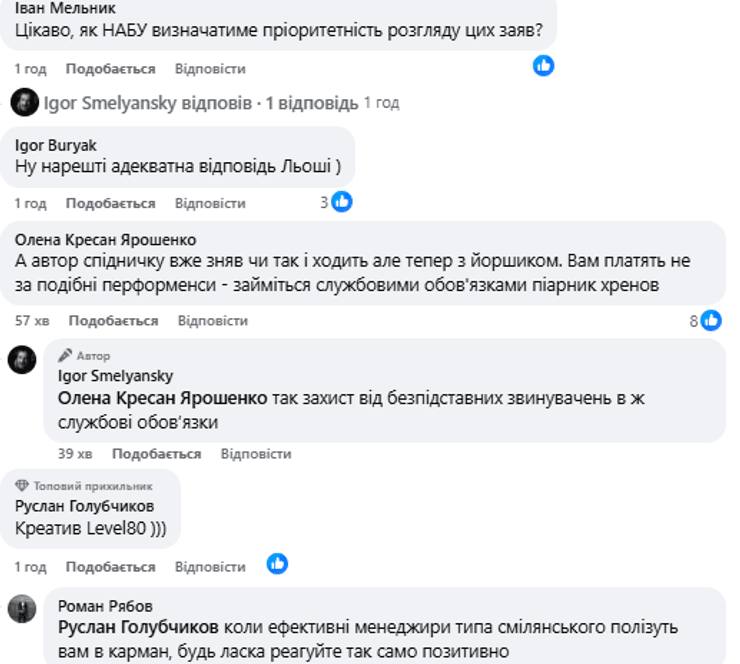Reply to Іван Мельник's comment
This screenshot has height=664, width=740.
click(x=210, y=69)
